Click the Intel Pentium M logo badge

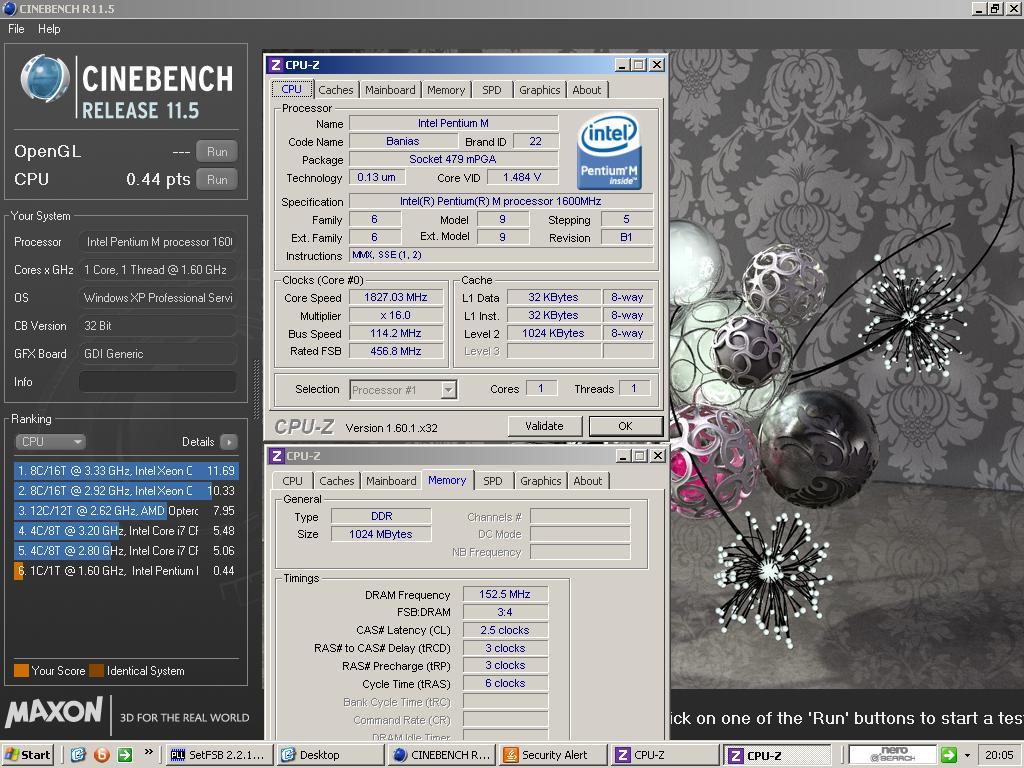609,152
